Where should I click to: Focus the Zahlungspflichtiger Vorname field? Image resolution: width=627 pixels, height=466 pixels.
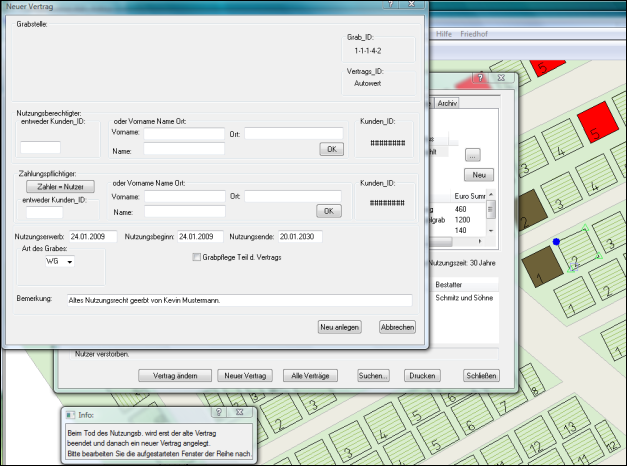pyautogui.click(x=185, y=196)
